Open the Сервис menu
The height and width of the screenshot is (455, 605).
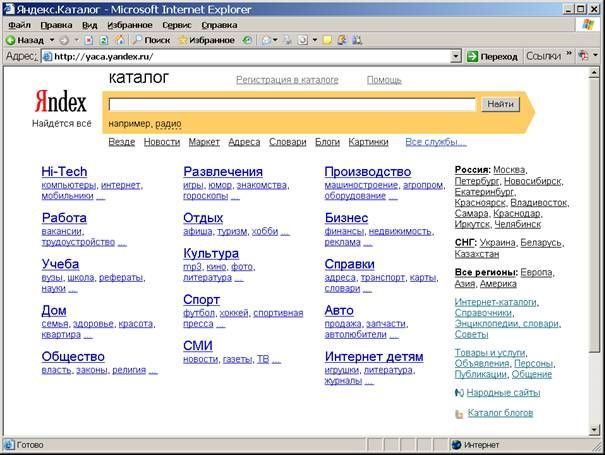click(x=177, y=25)
